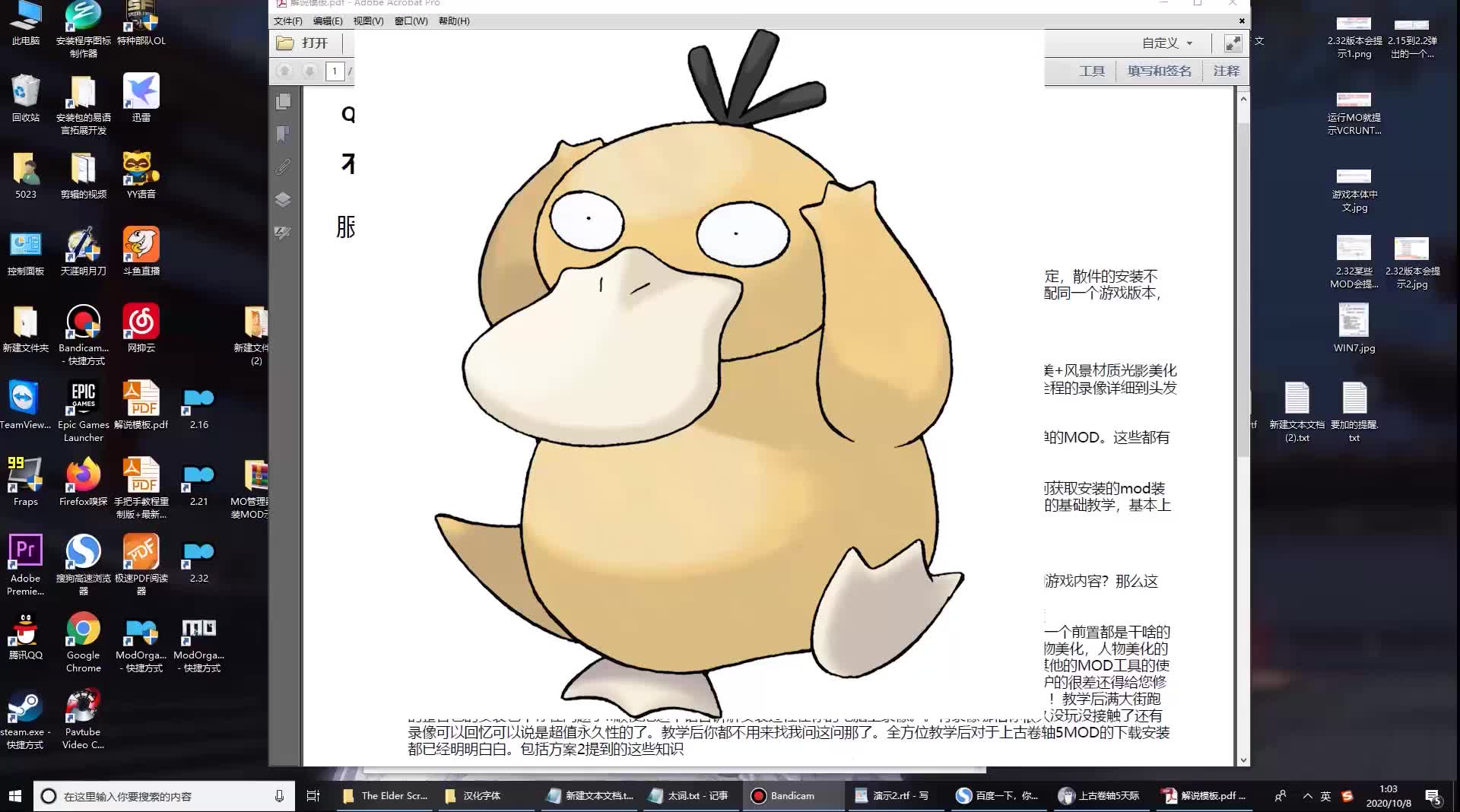Click the Acrobat scrollbar down arrow
The height and width of the screenshot is (812, 1460).
point(1243,760)
